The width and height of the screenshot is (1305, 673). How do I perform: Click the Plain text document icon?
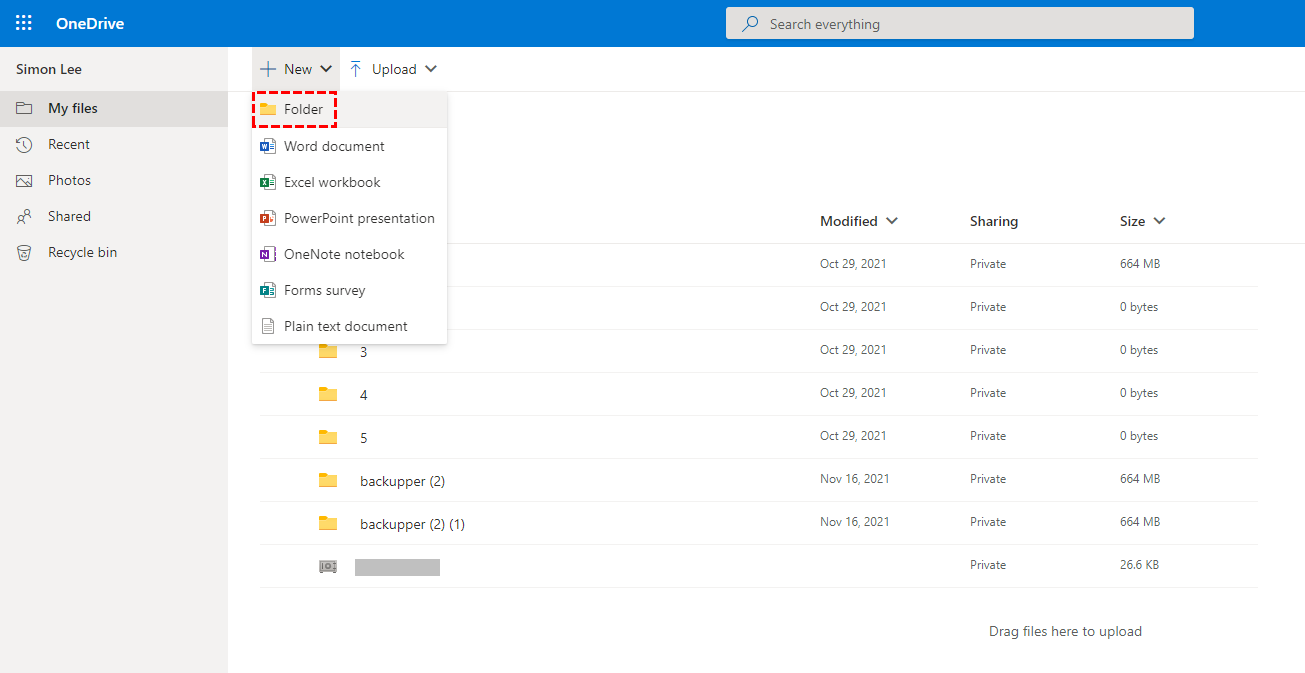[x=267, y=326]
